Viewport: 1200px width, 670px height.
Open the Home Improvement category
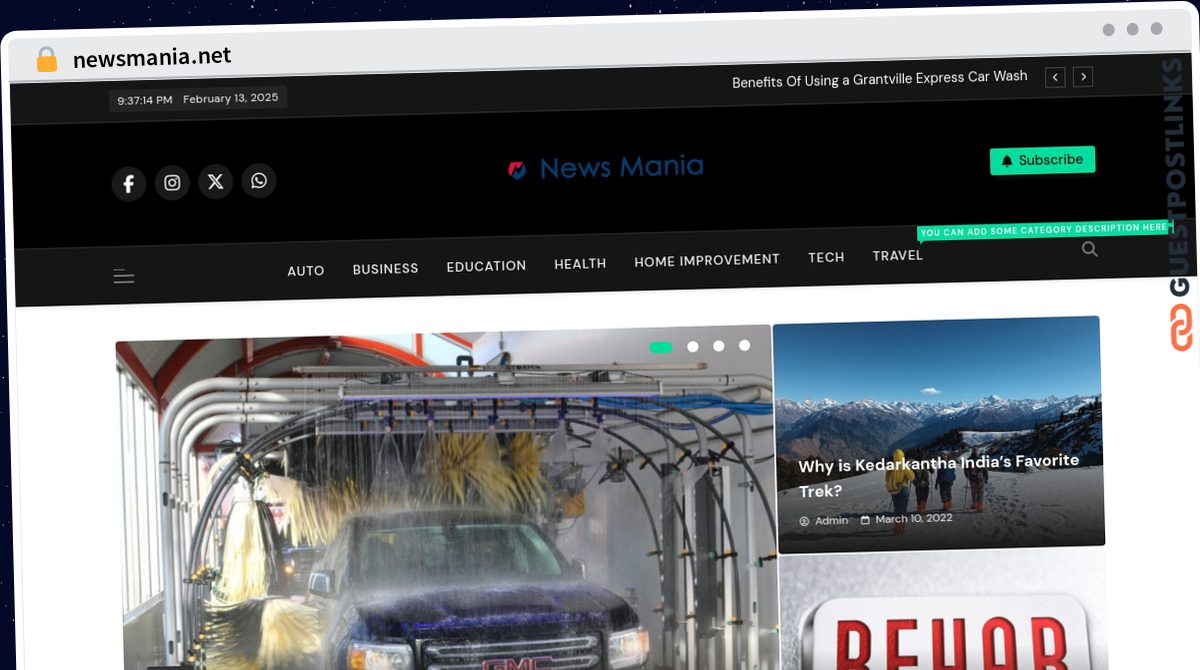coord(707,260)
